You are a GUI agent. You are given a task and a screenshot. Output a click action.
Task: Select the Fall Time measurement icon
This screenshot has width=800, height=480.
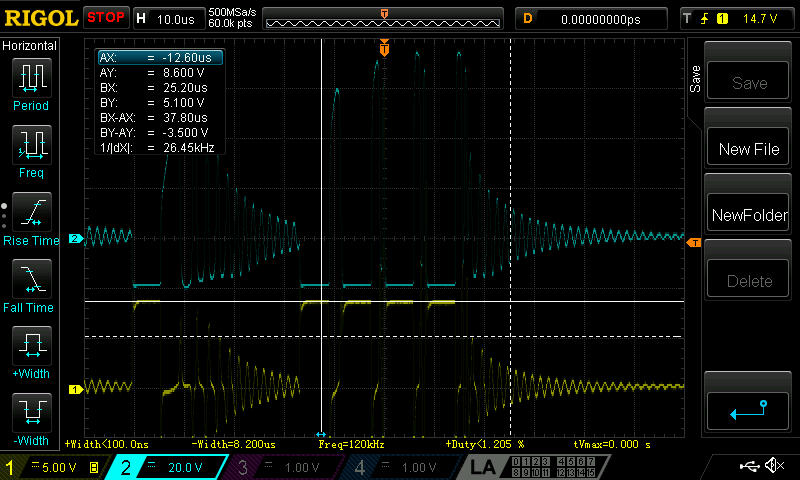32,279
